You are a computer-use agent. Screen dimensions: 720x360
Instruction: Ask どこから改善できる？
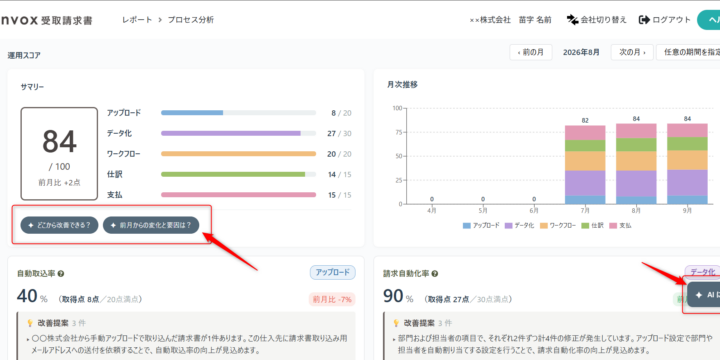(59, 225)
